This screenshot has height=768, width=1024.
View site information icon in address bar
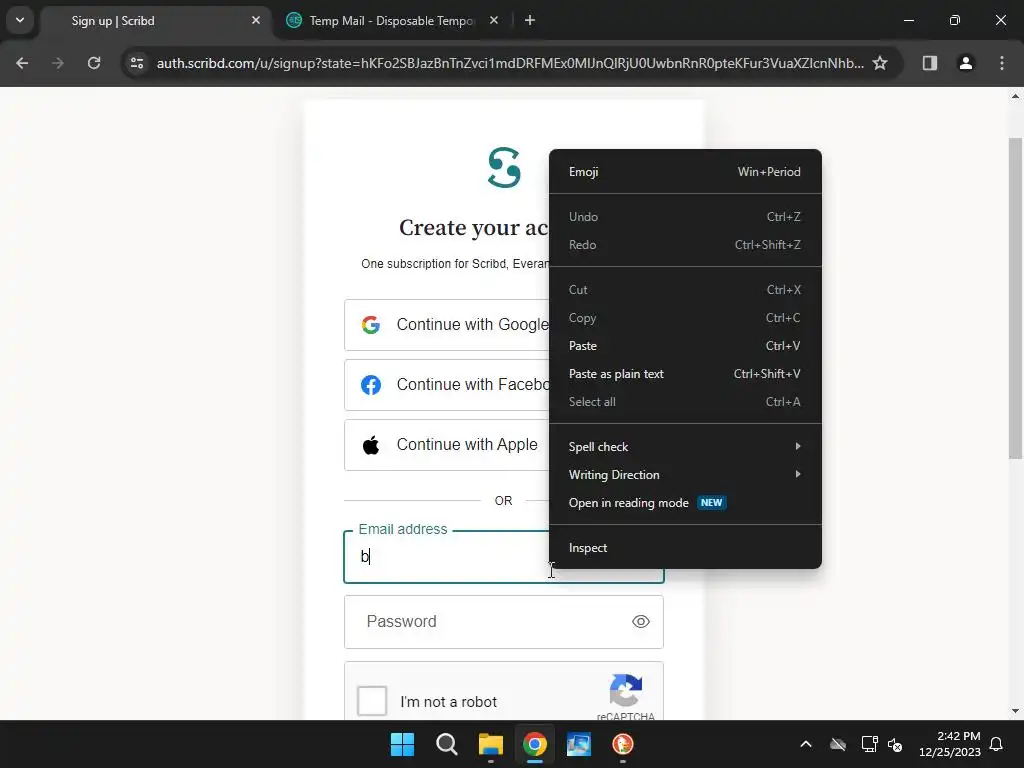click(137, 63)
